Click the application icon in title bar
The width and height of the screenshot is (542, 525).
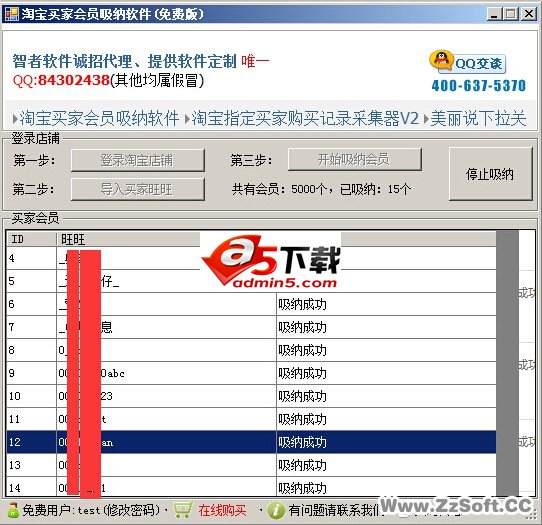(x=11, y=13)
